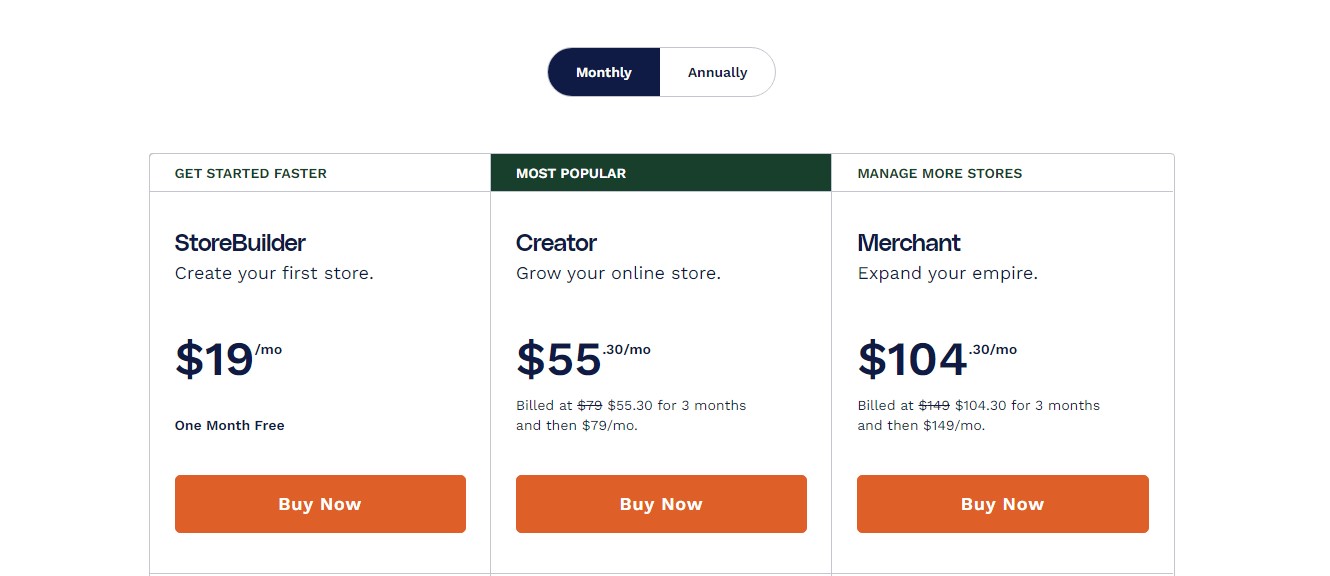1330x576 pixels.
Task: Click the "Expand your empire." tagline
Action: tap(947, 273)
